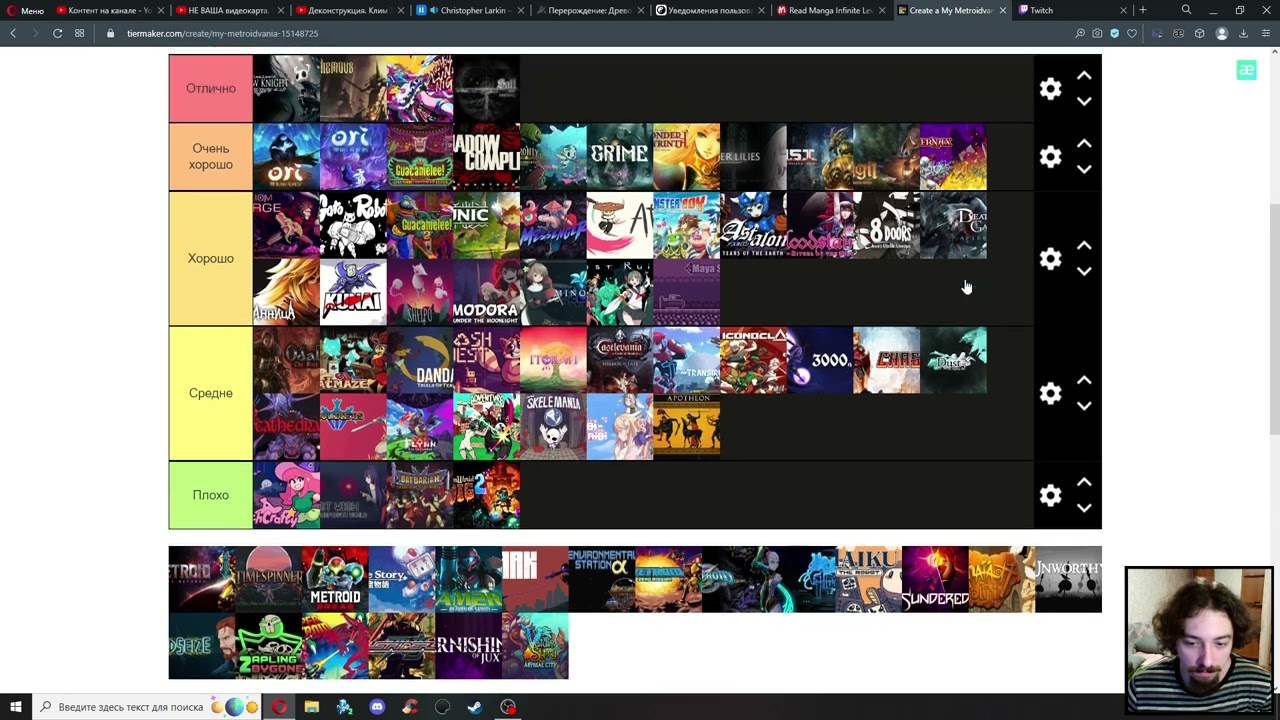This screenshot has width=1280, height=720.
Task: Pick the Unworthy thumbnail from unranked pool
Action: click(1068, 579)
